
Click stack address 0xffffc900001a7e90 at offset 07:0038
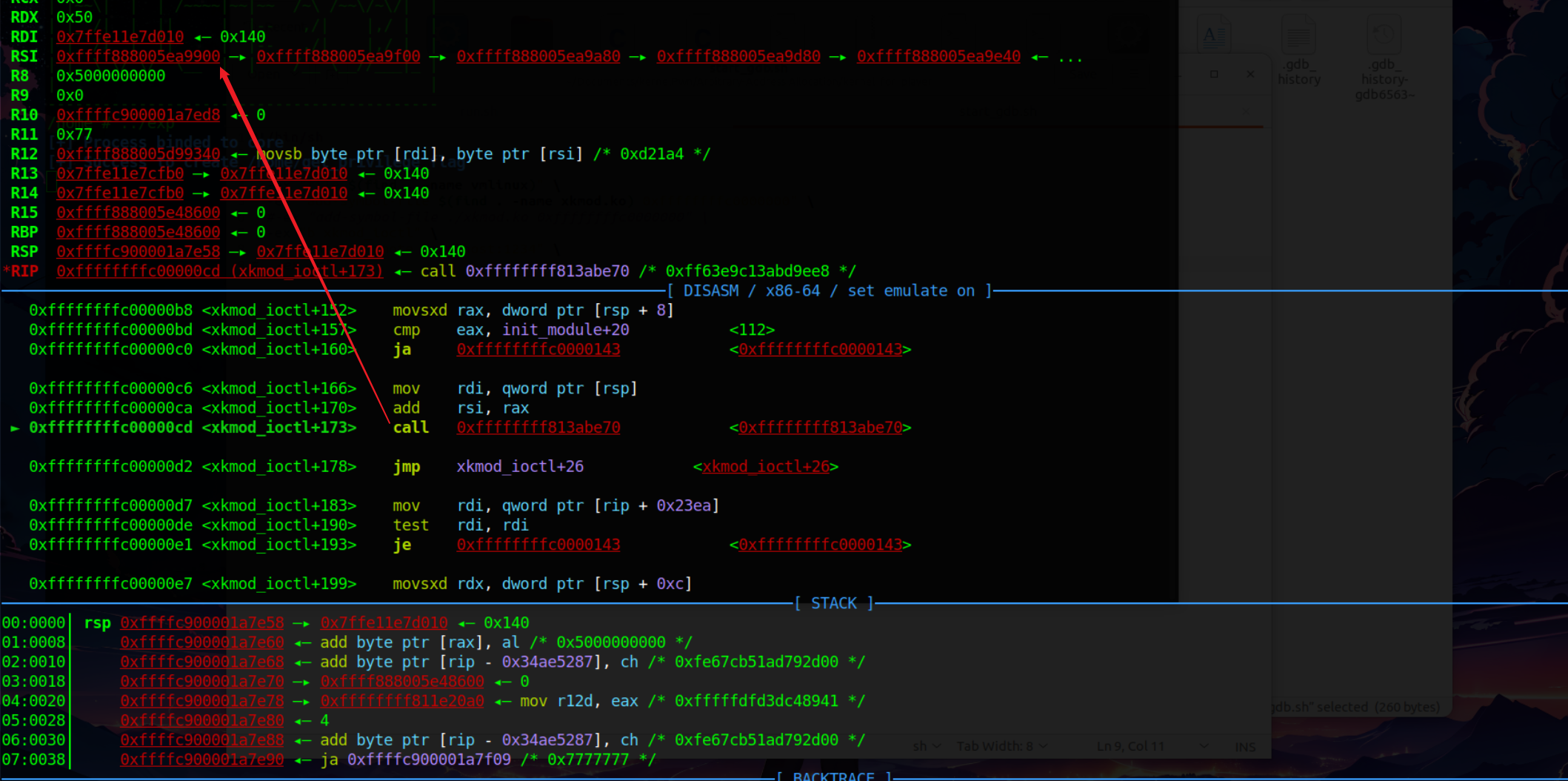coord(201,759)
